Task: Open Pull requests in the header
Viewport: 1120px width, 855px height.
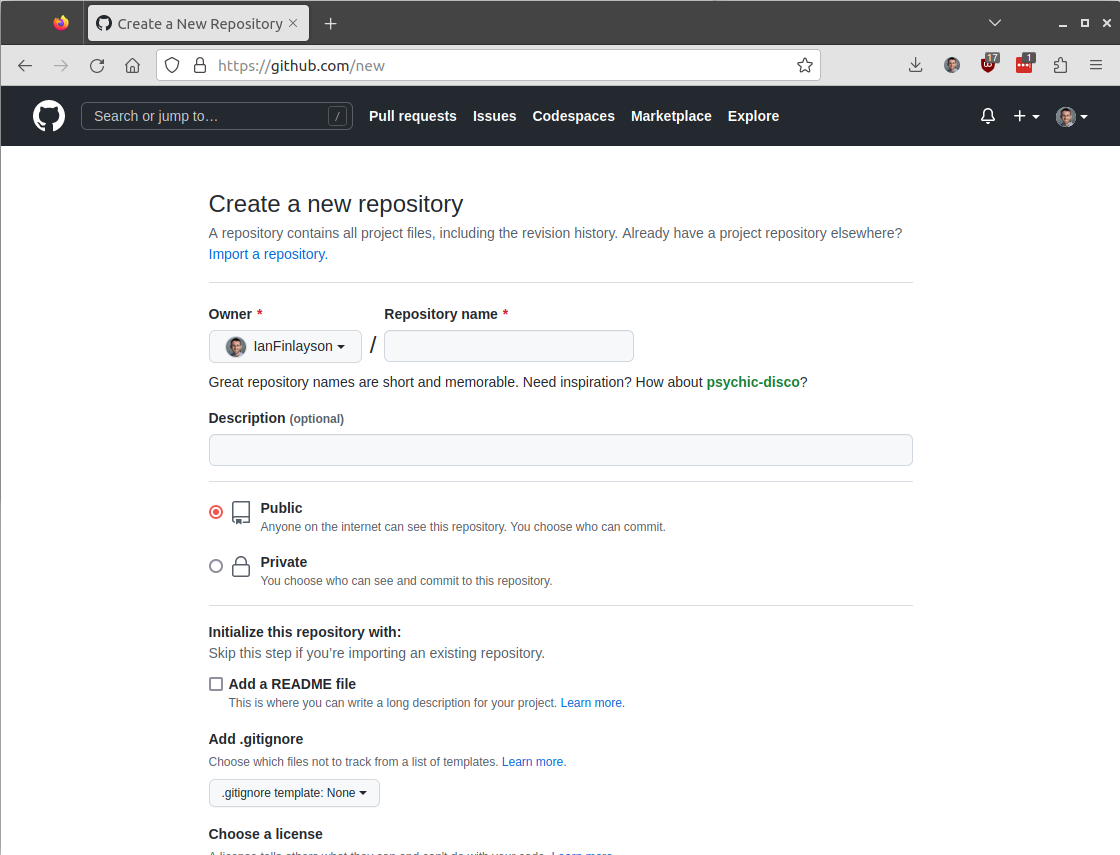Action: point(412,116)
